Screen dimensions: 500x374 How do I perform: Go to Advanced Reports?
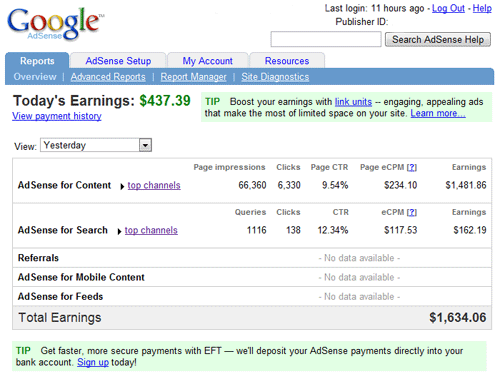108,77
